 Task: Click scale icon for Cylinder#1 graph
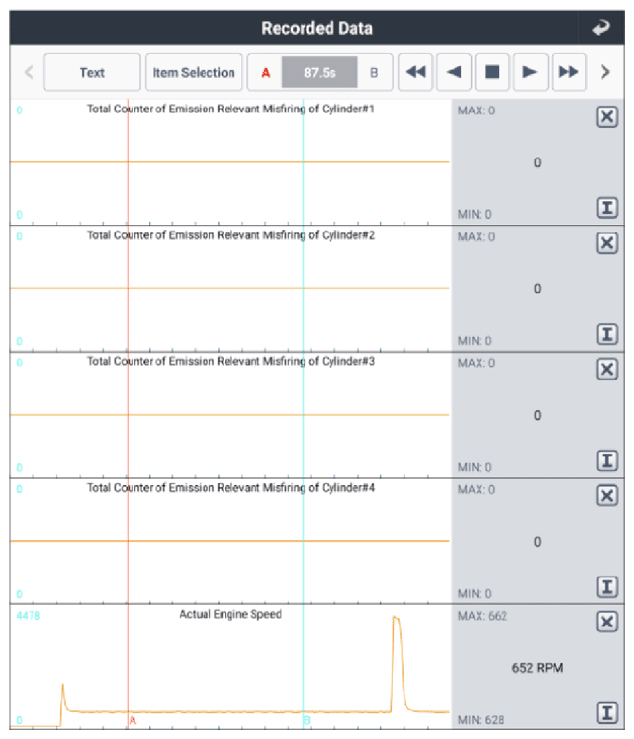607,207
